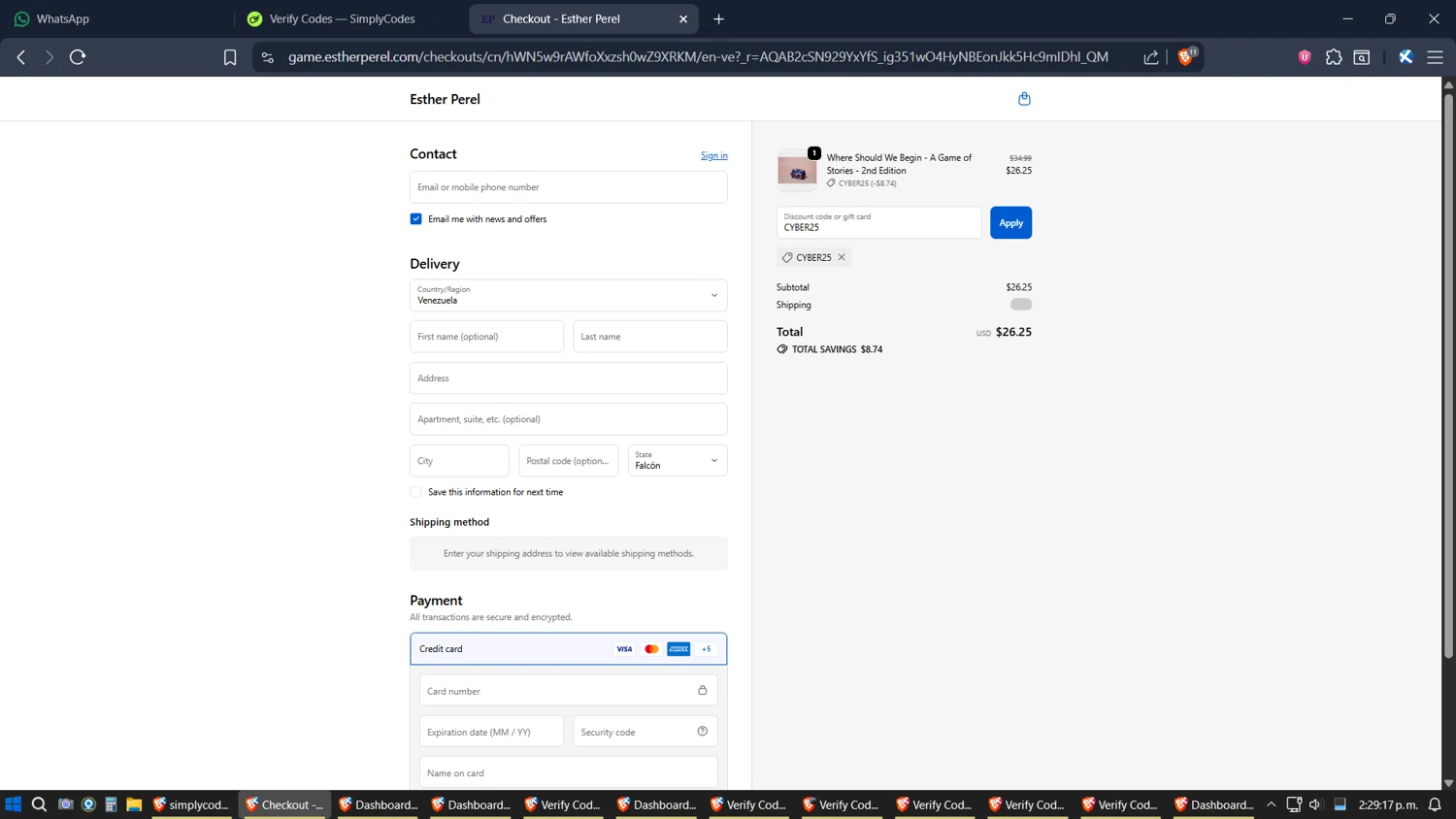View site information icon in address bar
The width and height of the screenshot is (1456, 819).
[x=268, y=57]
